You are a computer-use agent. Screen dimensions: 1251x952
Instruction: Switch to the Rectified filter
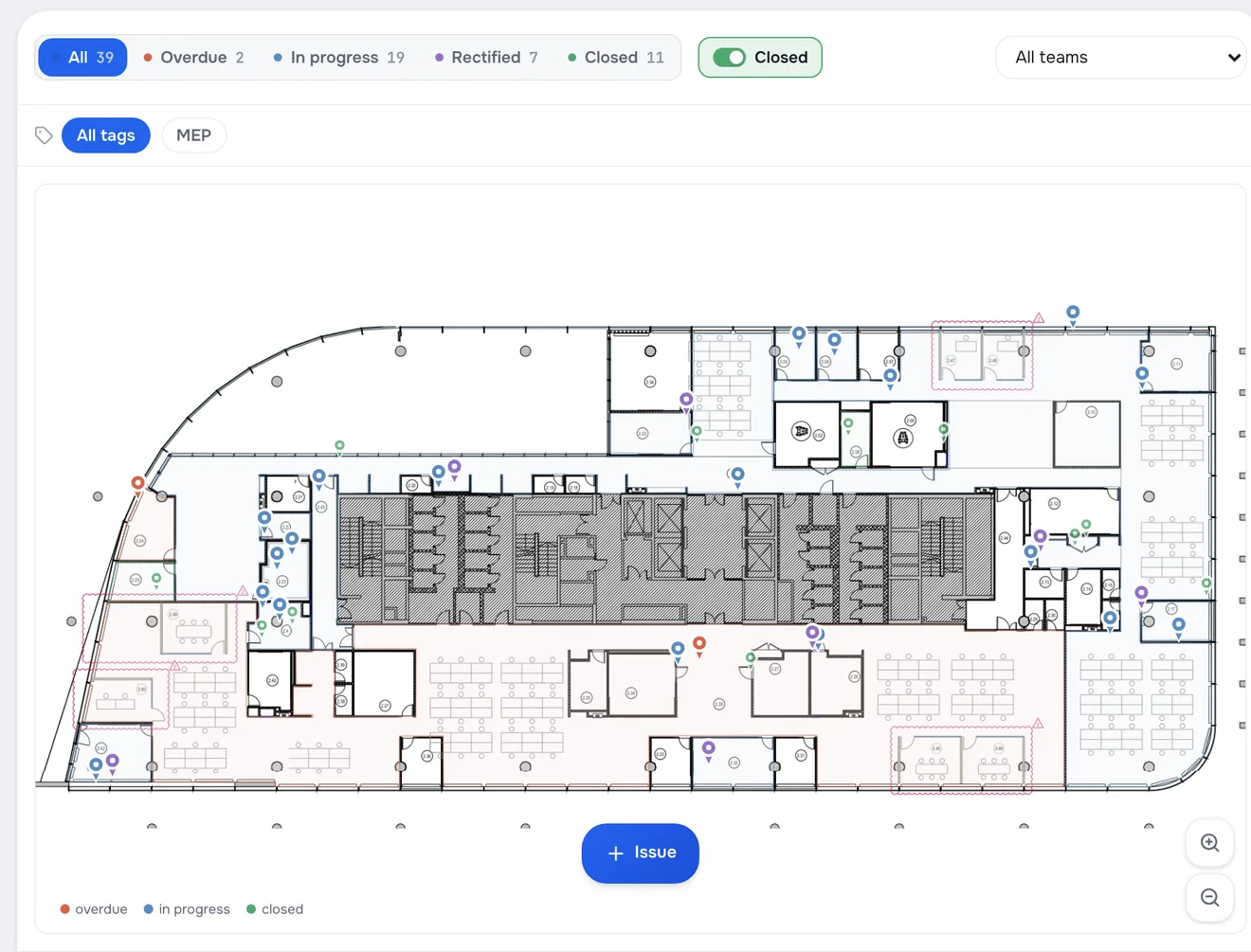point(486,58)
